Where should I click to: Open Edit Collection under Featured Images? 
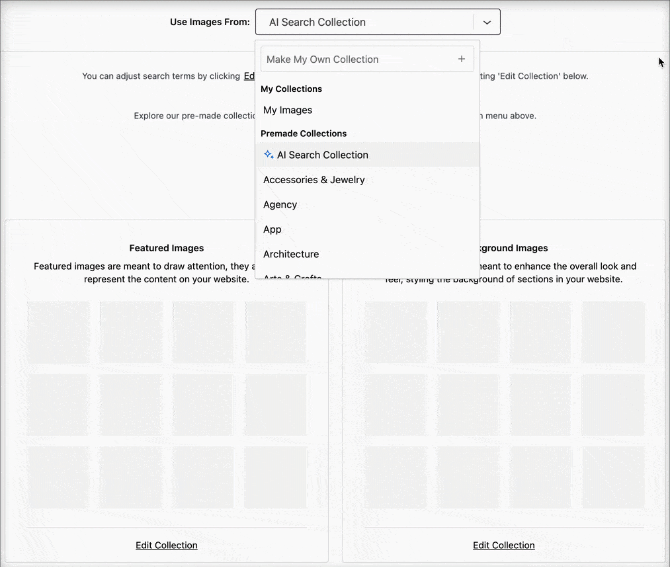[166, 545]
